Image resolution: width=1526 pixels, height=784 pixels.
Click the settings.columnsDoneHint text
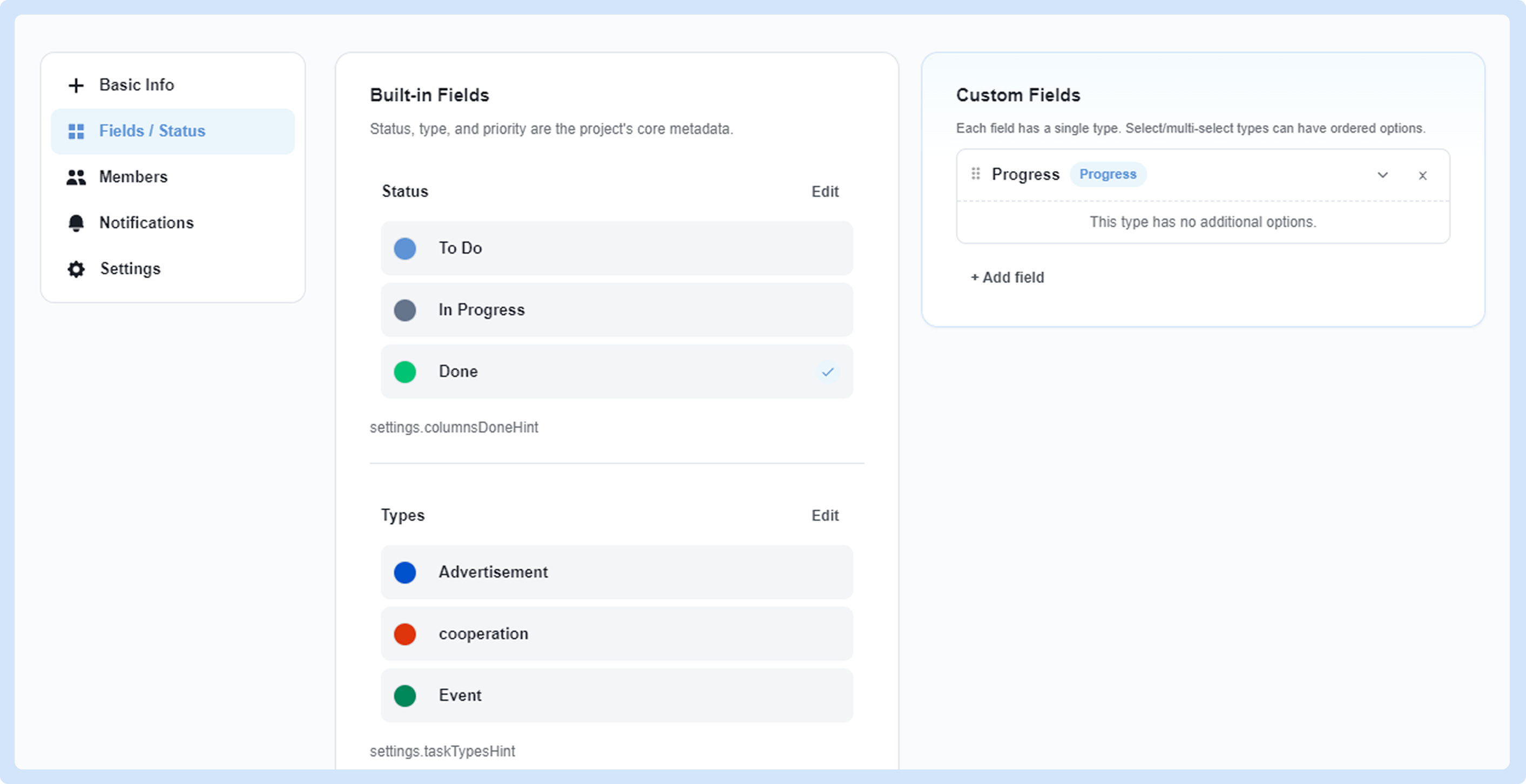(x=454, y=428)
